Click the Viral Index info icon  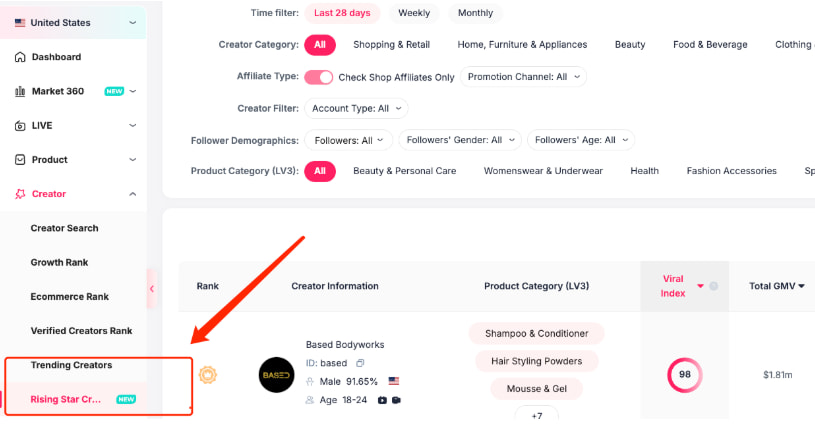pyautogui.click(x=714, y=286)
